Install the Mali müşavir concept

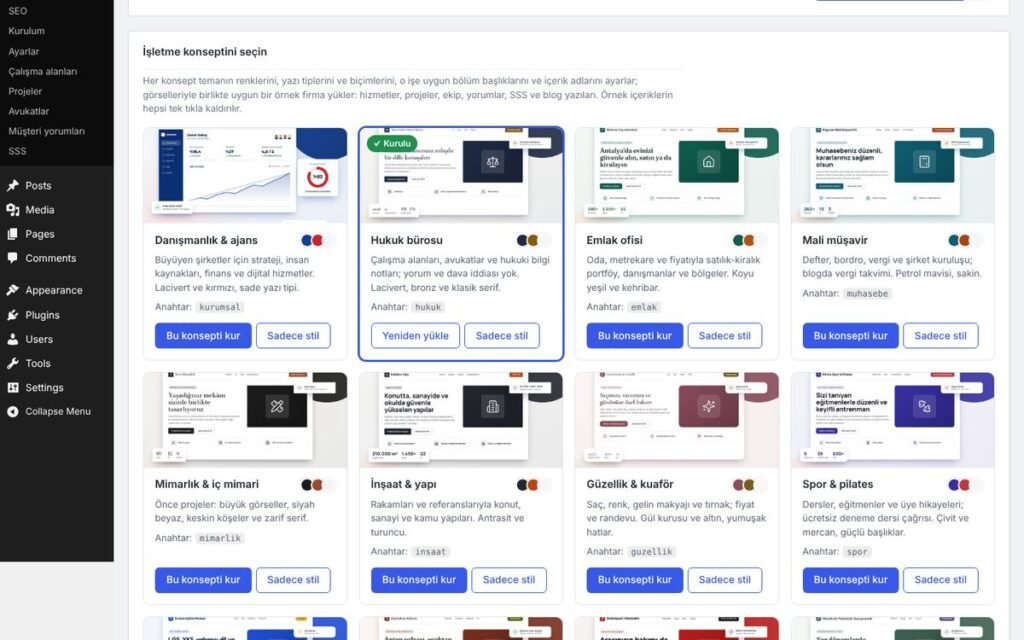pyautogui.click(x=850, y=336)
